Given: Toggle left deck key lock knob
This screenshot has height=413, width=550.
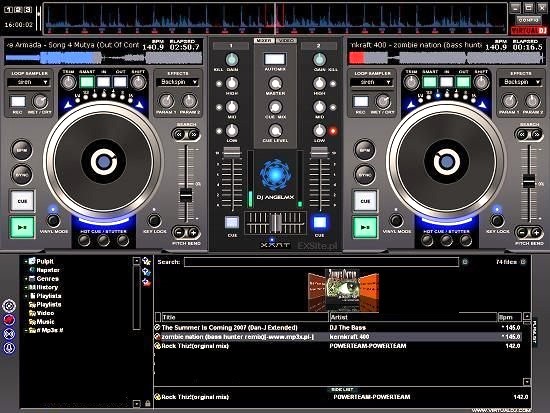Looking at the screenshot, I should (154, 221).
